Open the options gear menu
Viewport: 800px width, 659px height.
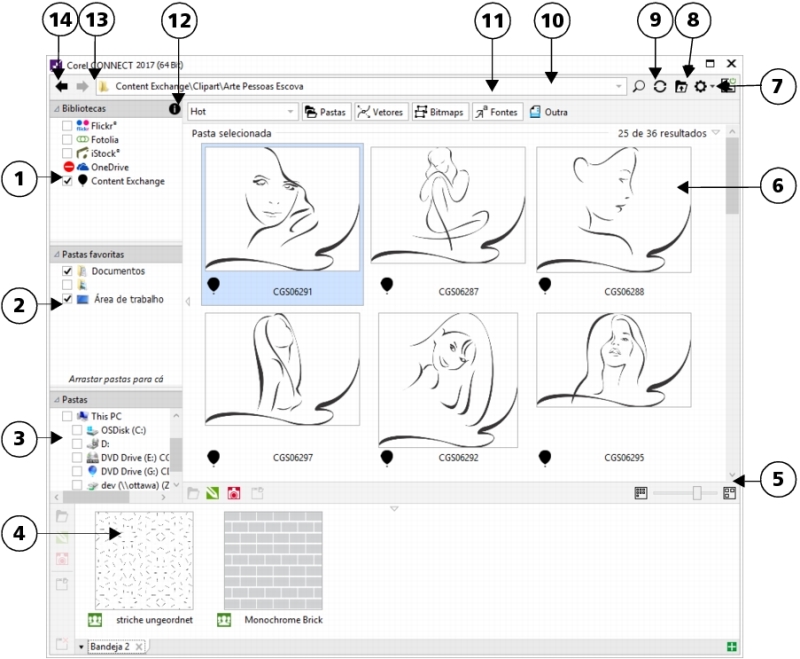701,87
